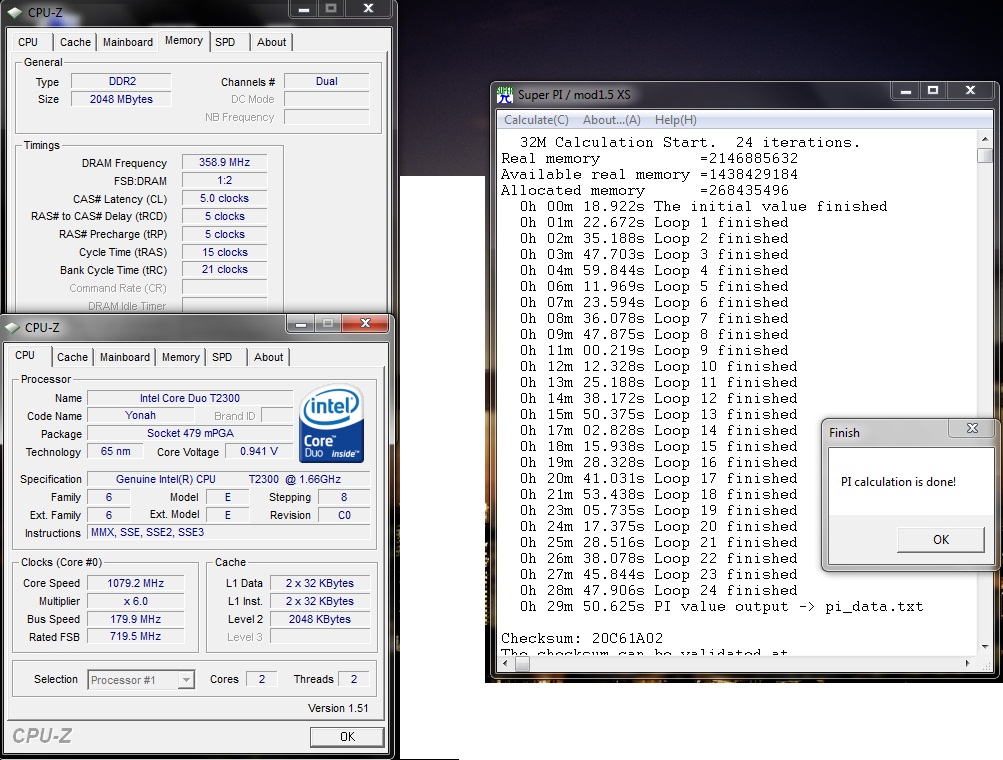The height and width of the screenshot is (760, 1003).
Task: Close the upper CPU-Z Memory window
Action: (368, 8)
